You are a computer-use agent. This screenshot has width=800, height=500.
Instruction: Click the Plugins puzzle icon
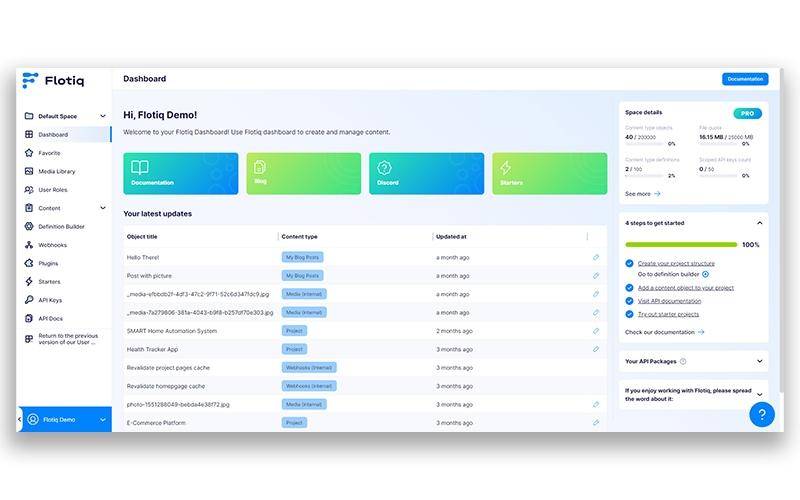[x=29, y=263]
